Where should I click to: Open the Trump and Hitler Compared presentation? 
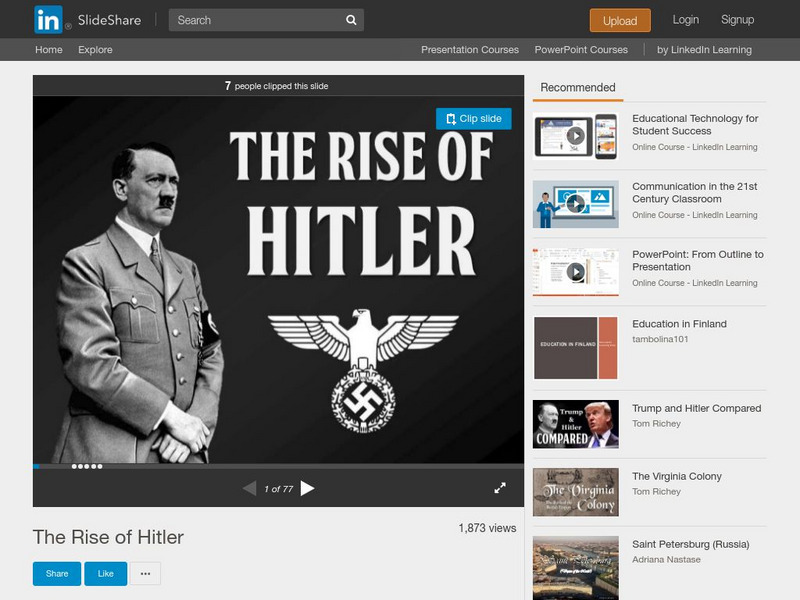pos(698,408)
